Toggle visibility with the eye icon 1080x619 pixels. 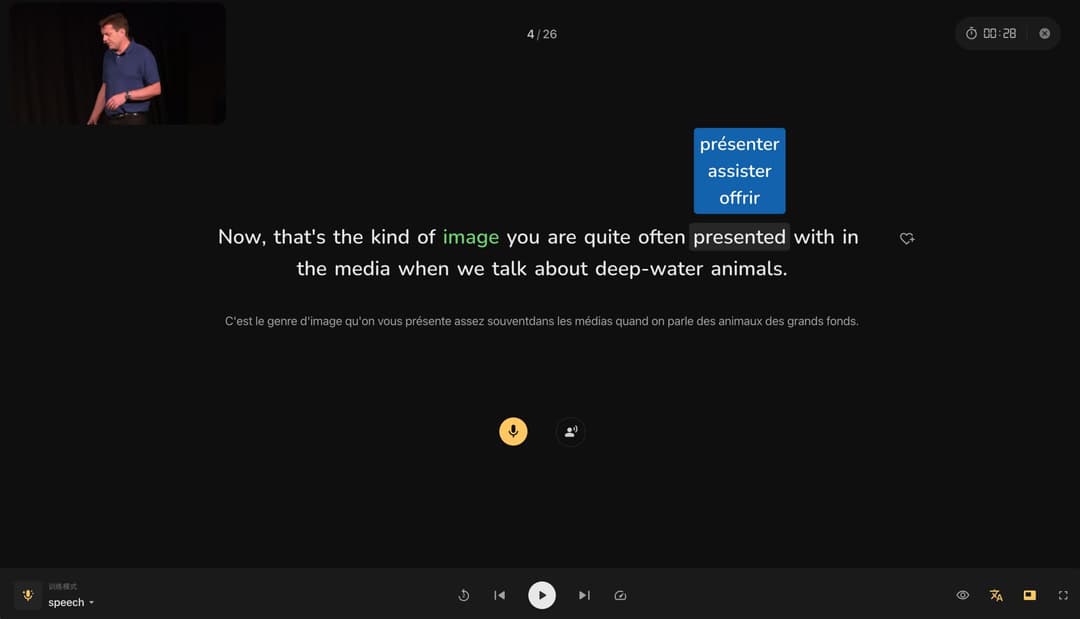962,595
